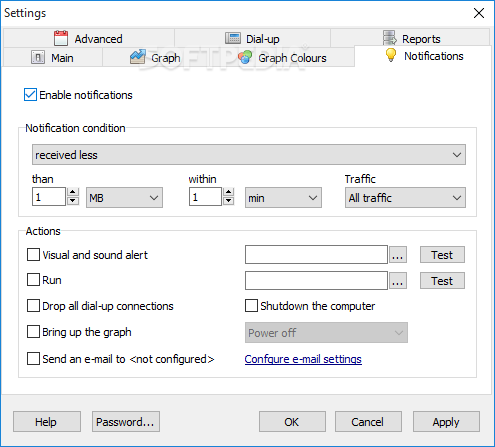495x447 pixels.
Task: Click the Reports tab server icon
Action: click(390, 38)
